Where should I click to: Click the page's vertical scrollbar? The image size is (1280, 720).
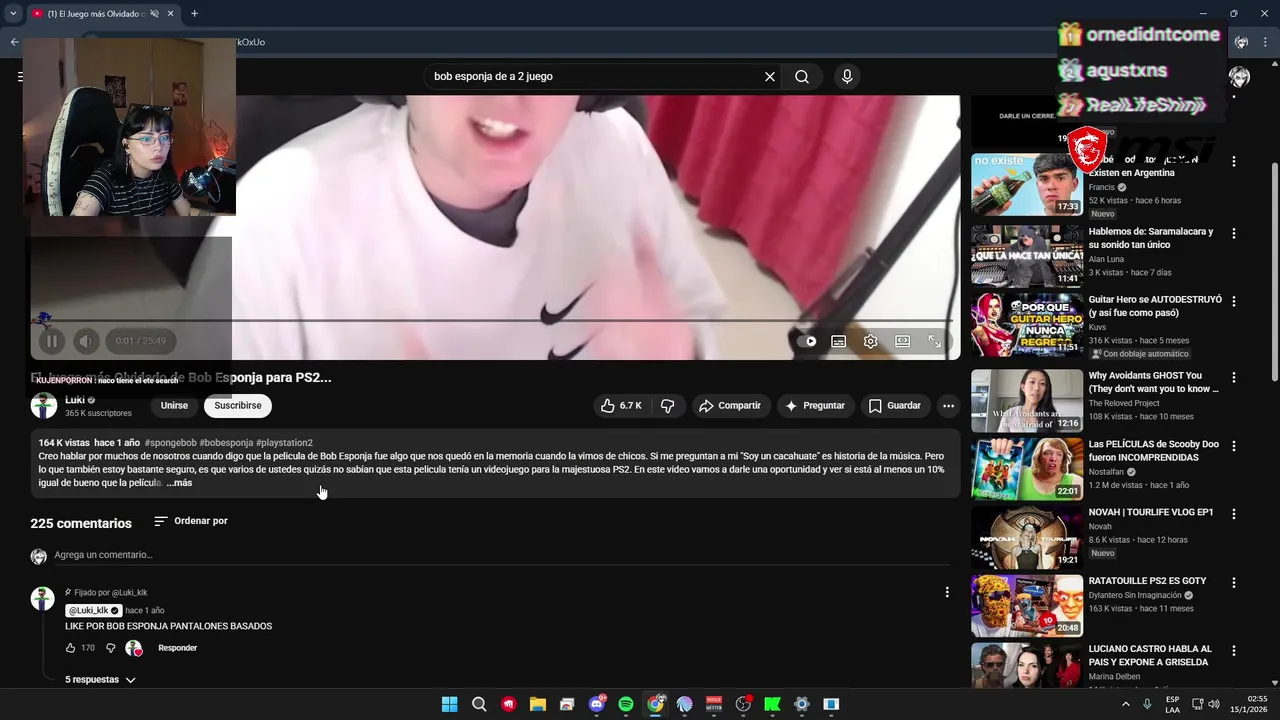pyautogui.click(x=1274, y=270)
